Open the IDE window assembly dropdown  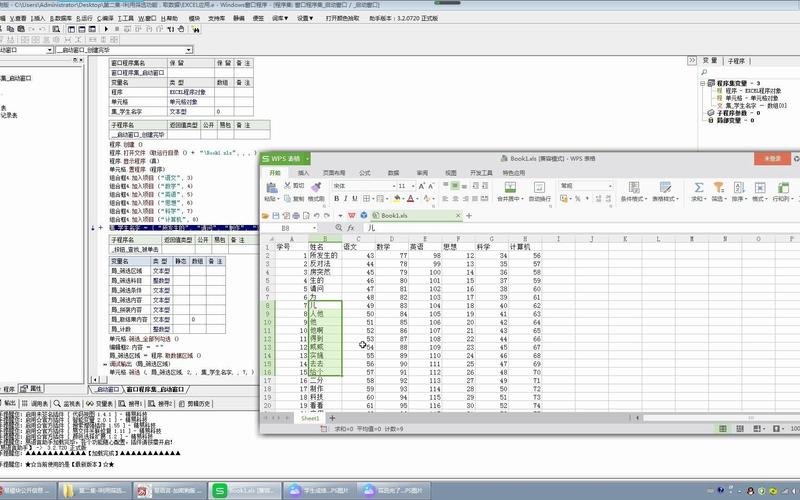pyautogui.click(x=49, y=50)
